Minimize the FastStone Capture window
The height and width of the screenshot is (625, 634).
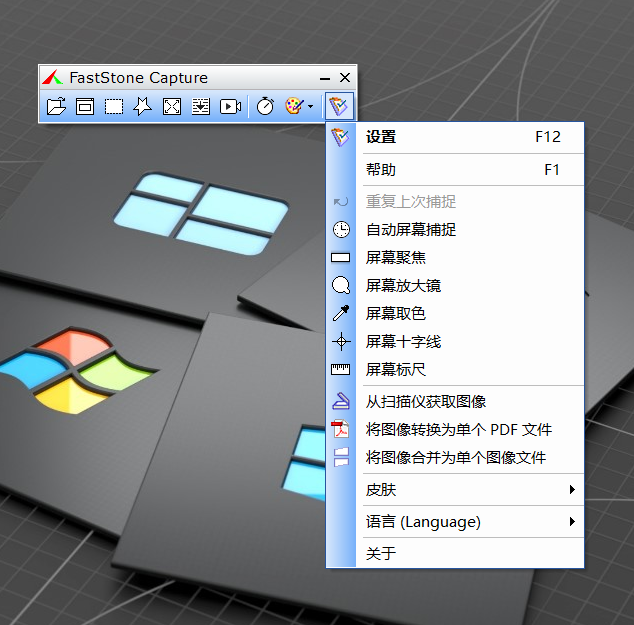(325, 78)
